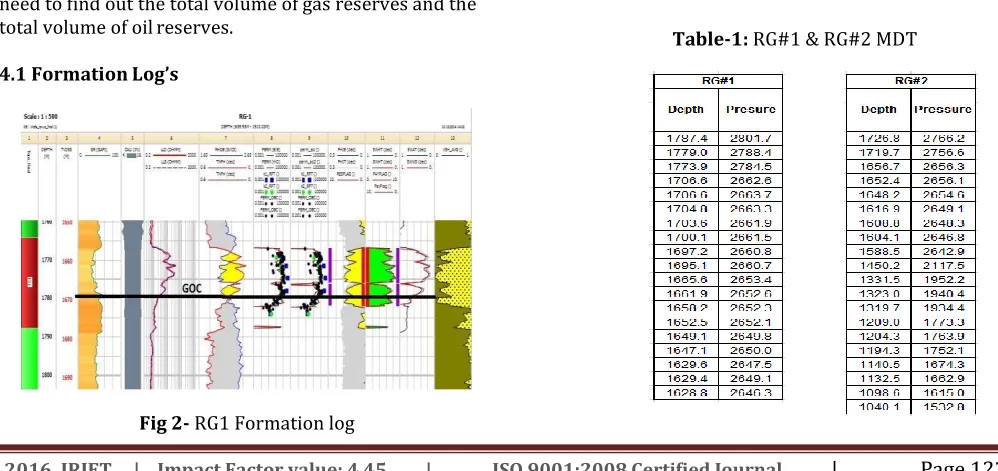Click pressure cell '1752.1' in RG#2
The height and width of the screenshot is (471, 998).
tap(944, 350)
